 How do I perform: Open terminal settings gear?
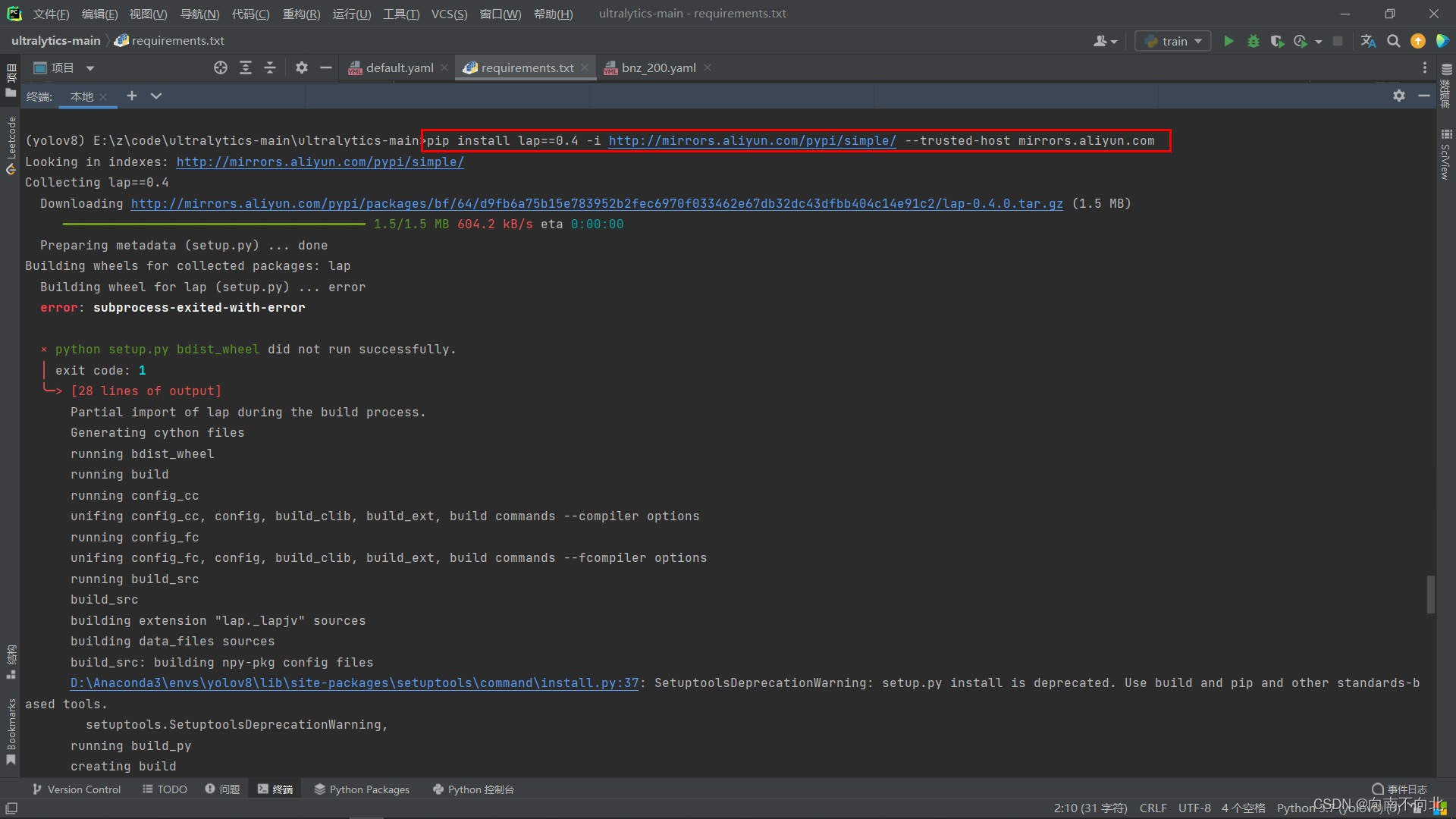point(1399,96)
